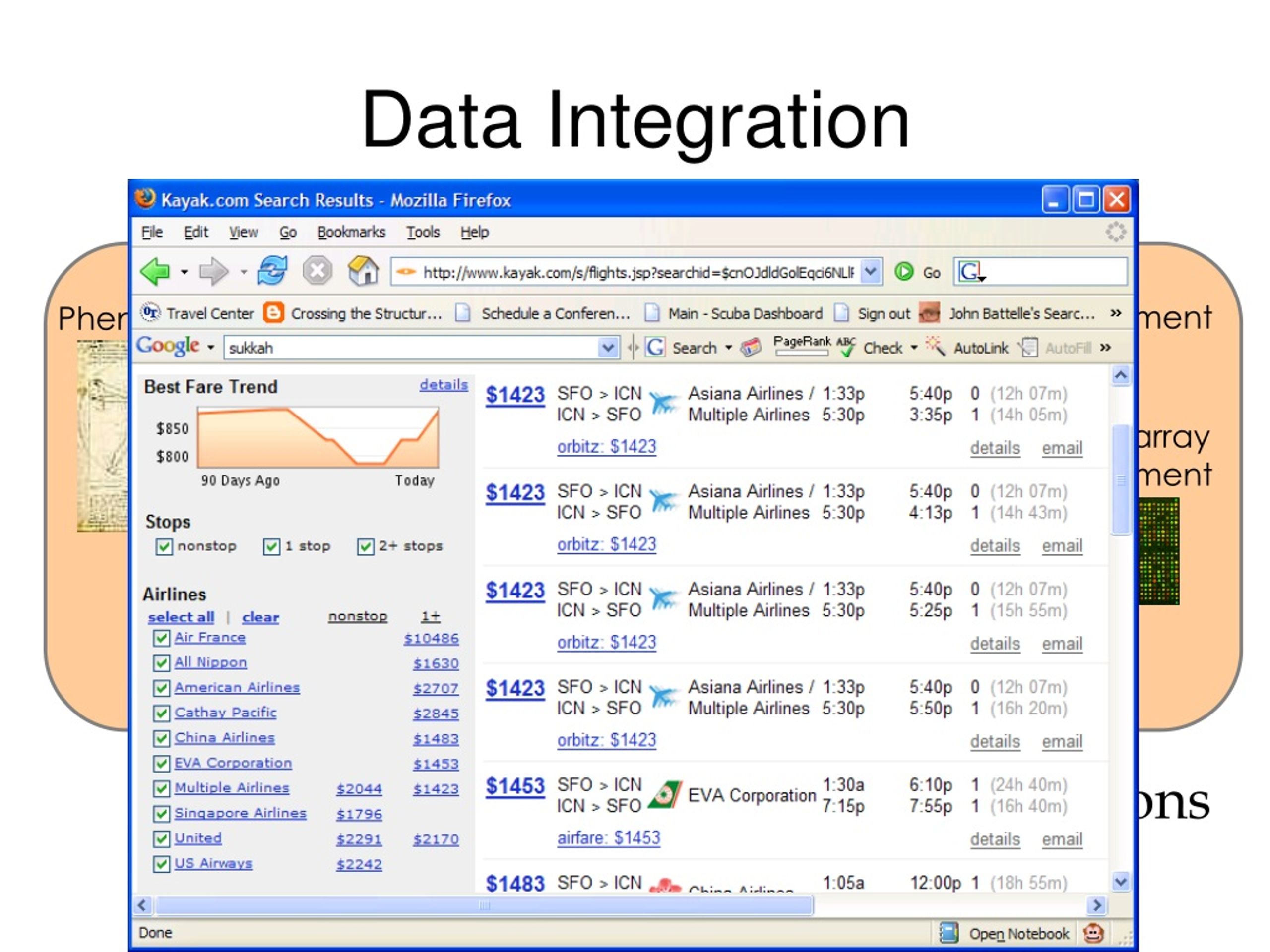The height and width of the screenshot is (952, 1270).
Task: Toggle the US Airways checkbox
Action: coord(161,863)
